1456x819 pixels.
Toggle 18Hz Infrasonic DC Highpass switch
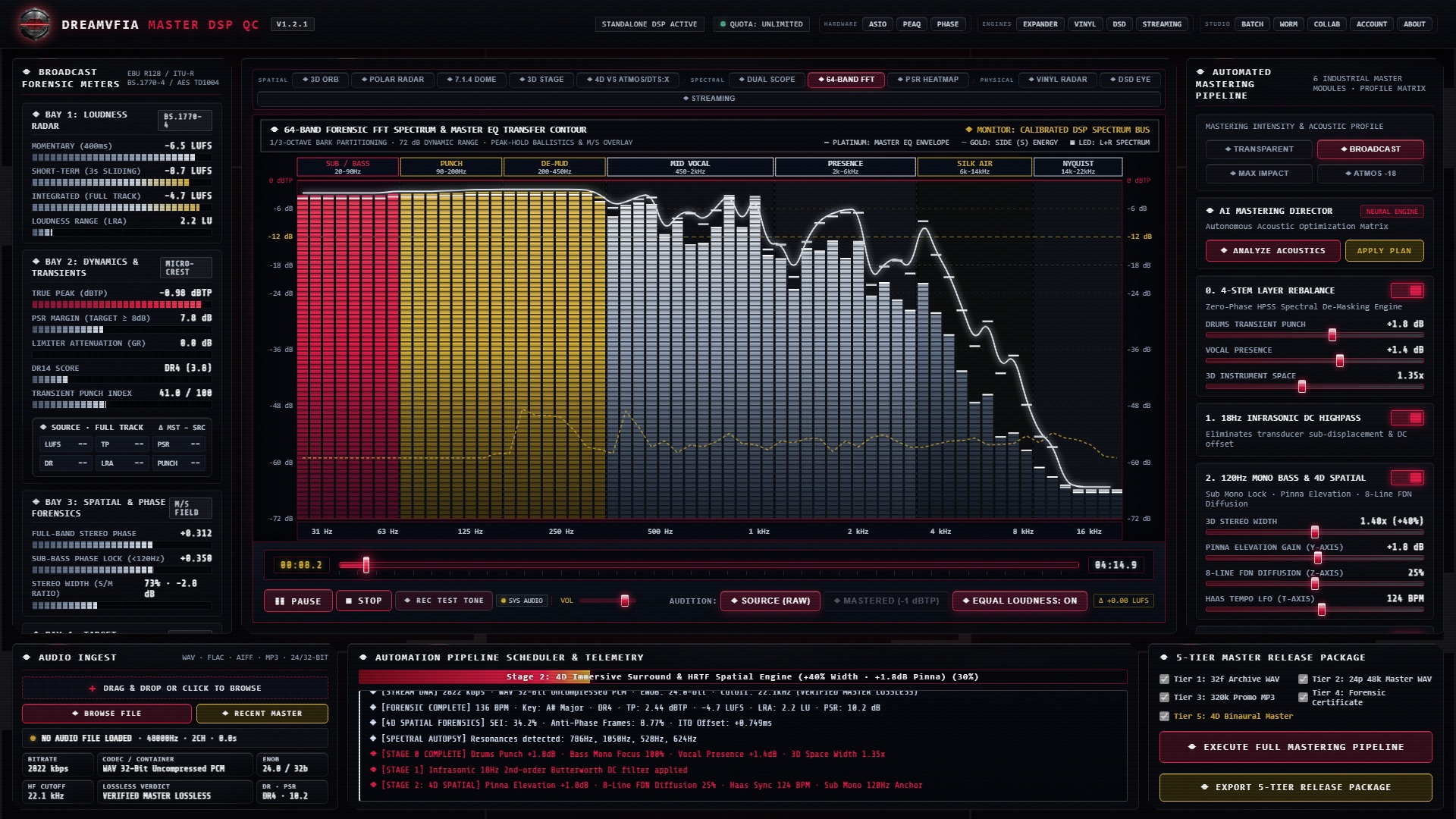pos(1407,419)
